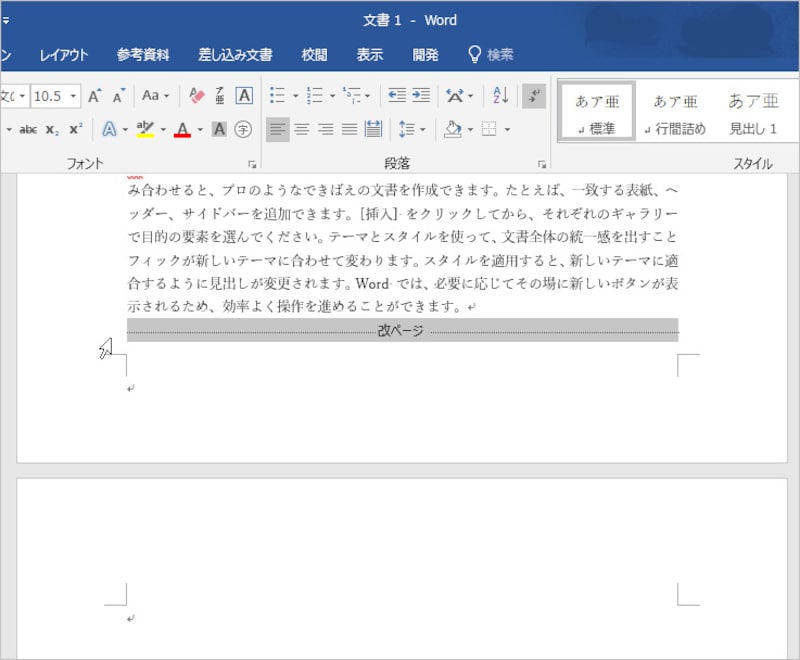
Task: Open the font color dropdown arrow
Action: tap(200, 130)
